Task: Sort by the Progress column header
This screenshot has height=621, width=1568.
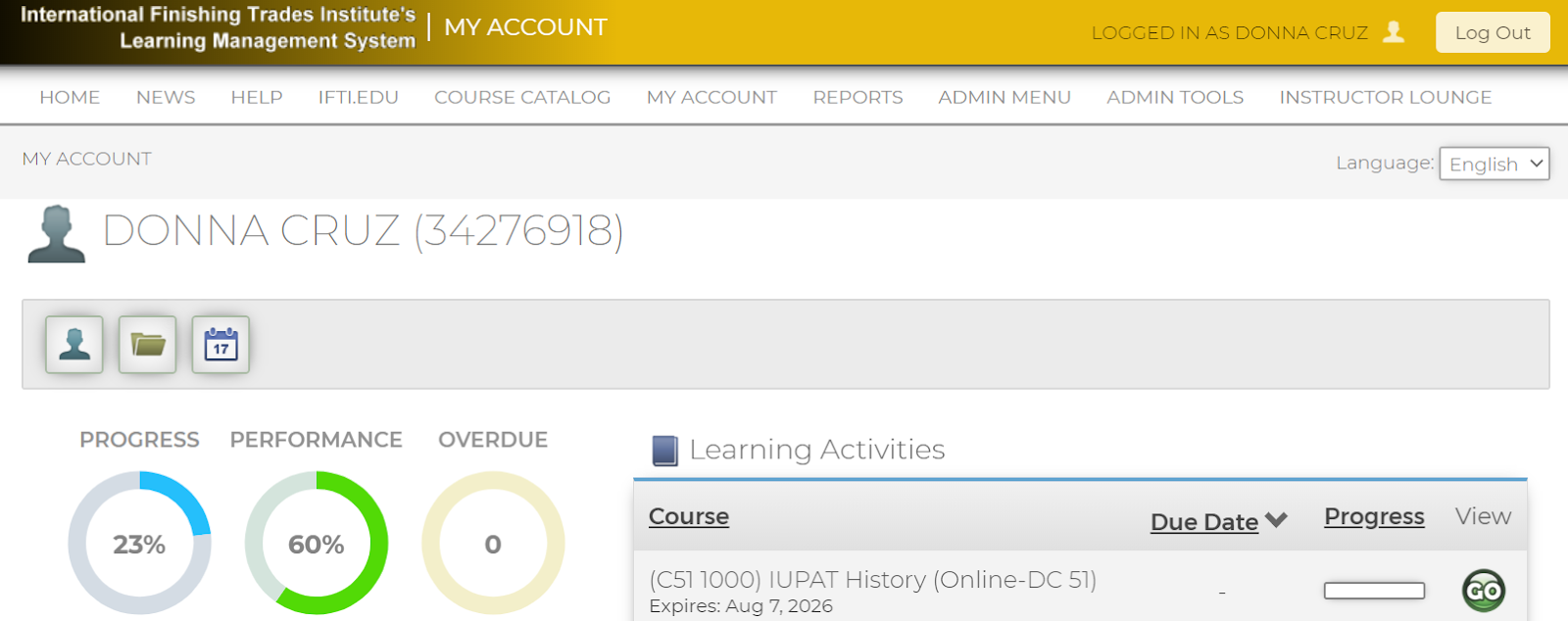Action: [x=1374, y=516]
